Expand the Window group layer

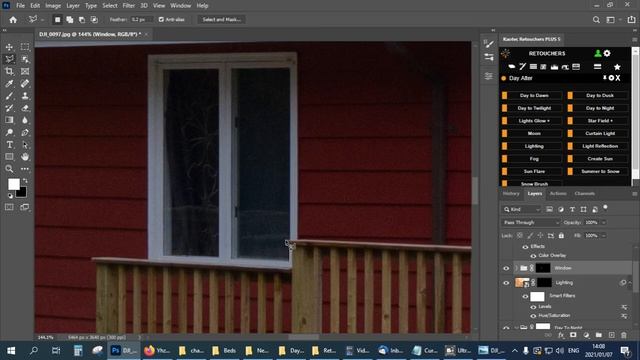(516, 268)
